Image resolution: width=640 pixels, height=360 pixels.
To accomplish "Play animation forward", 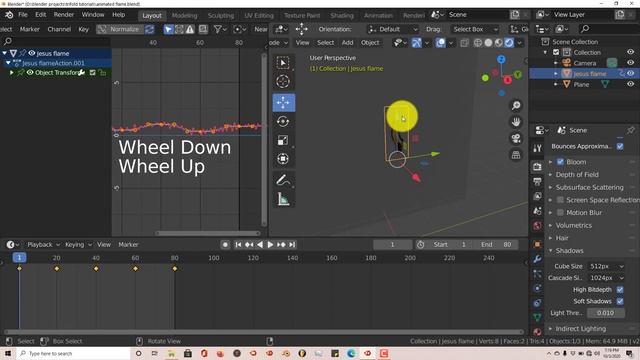I will 270,244.
